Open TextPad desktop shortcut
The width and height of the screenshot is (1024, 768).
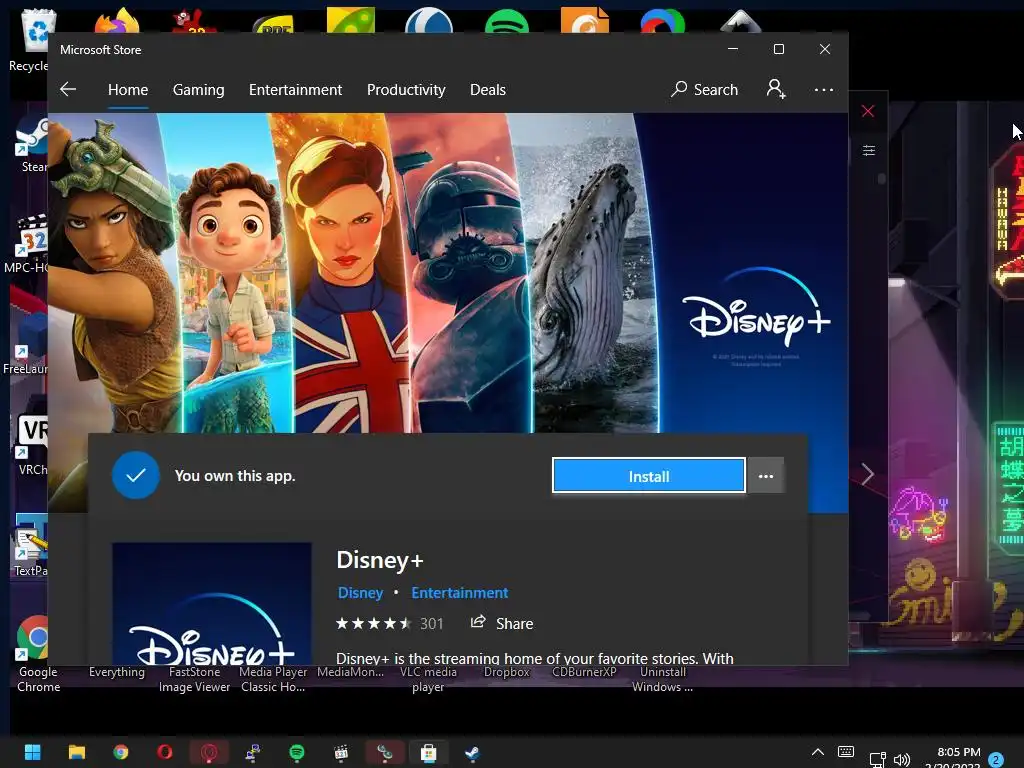tap(30, 547)
